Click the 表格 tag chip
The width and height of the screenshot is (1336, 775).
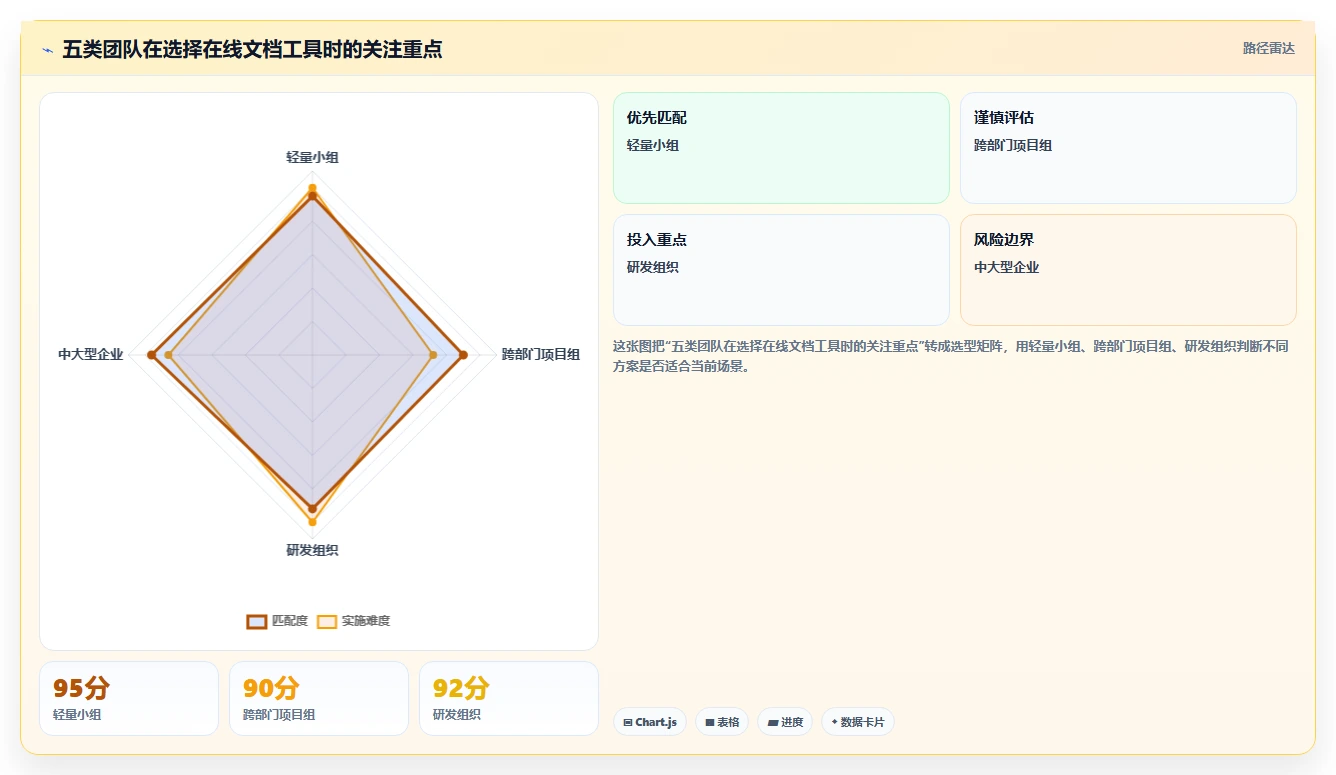[x=722, y=722]
